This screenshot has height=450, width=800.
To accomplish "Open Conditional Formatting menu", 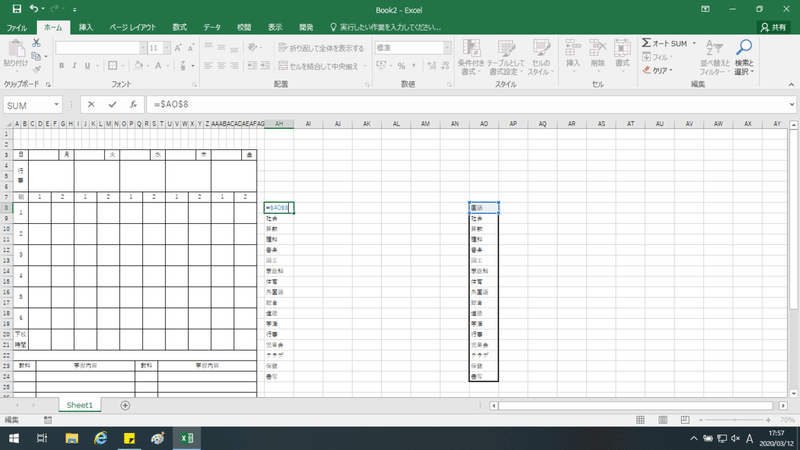I will [x=470, y=57].
